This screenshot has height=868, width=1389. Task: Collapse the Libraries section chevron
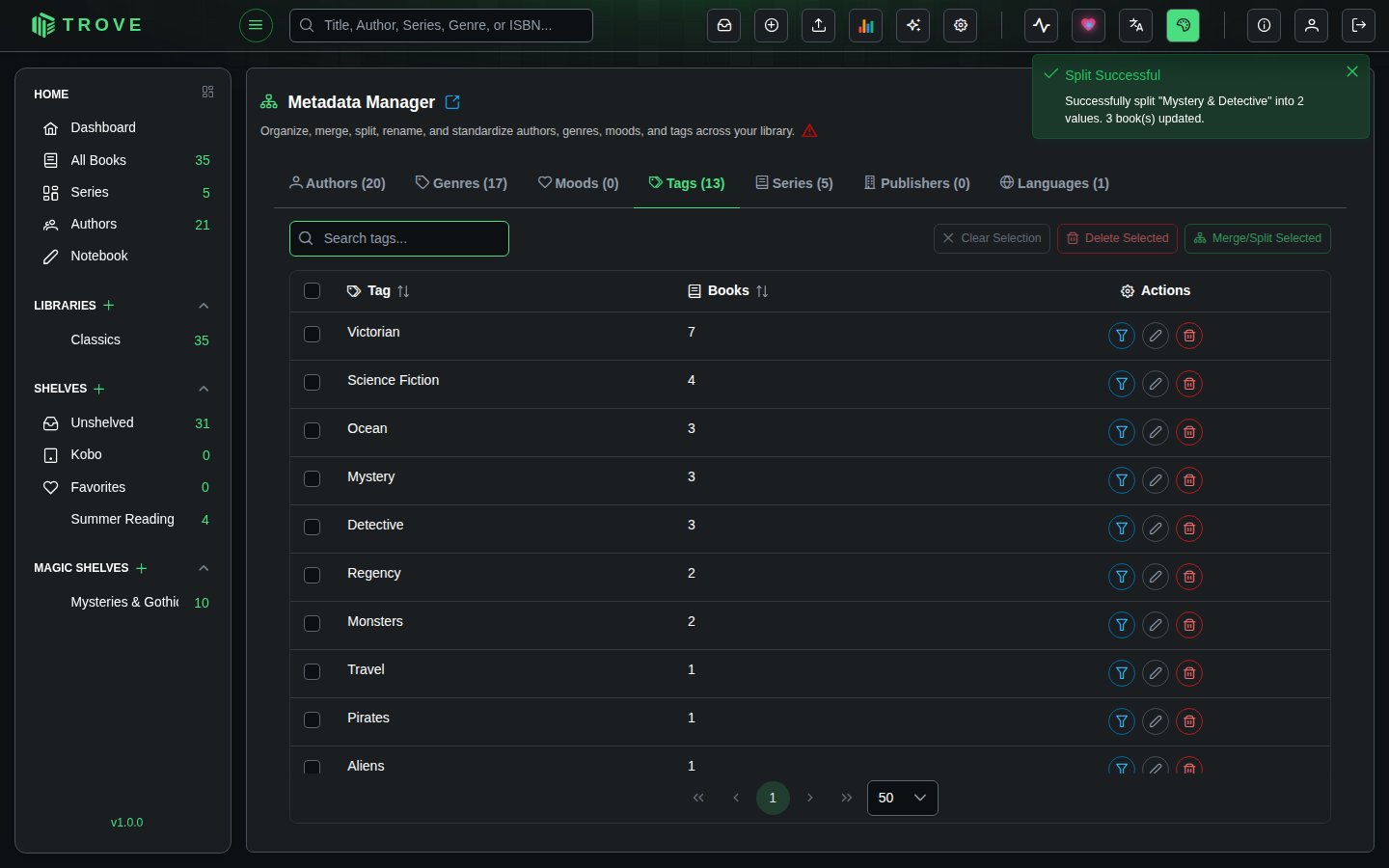pyautogui.click(x=204, y=306)
